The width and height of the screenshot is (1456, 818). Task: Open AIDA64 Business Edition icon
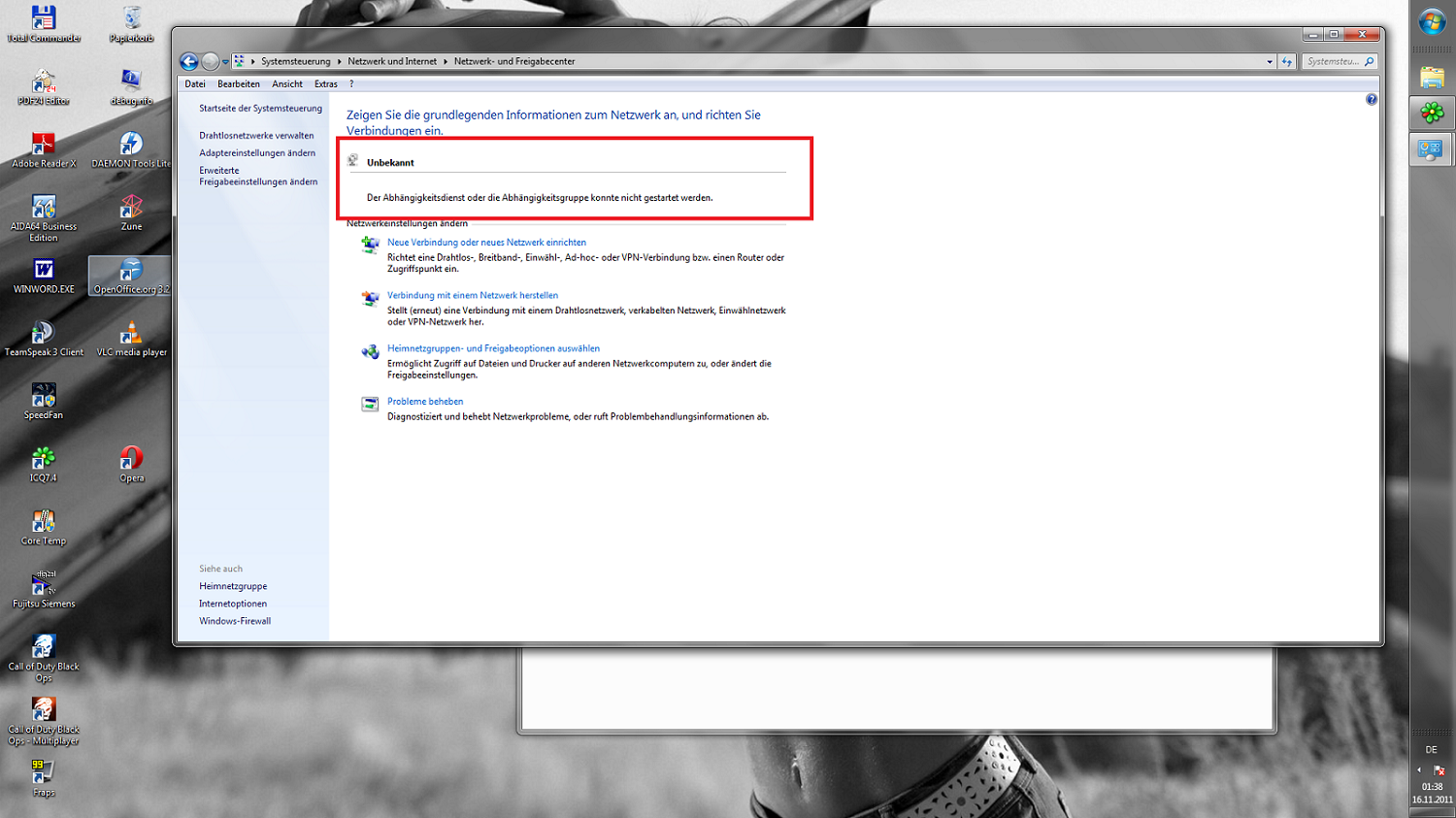tap(44, 218)
